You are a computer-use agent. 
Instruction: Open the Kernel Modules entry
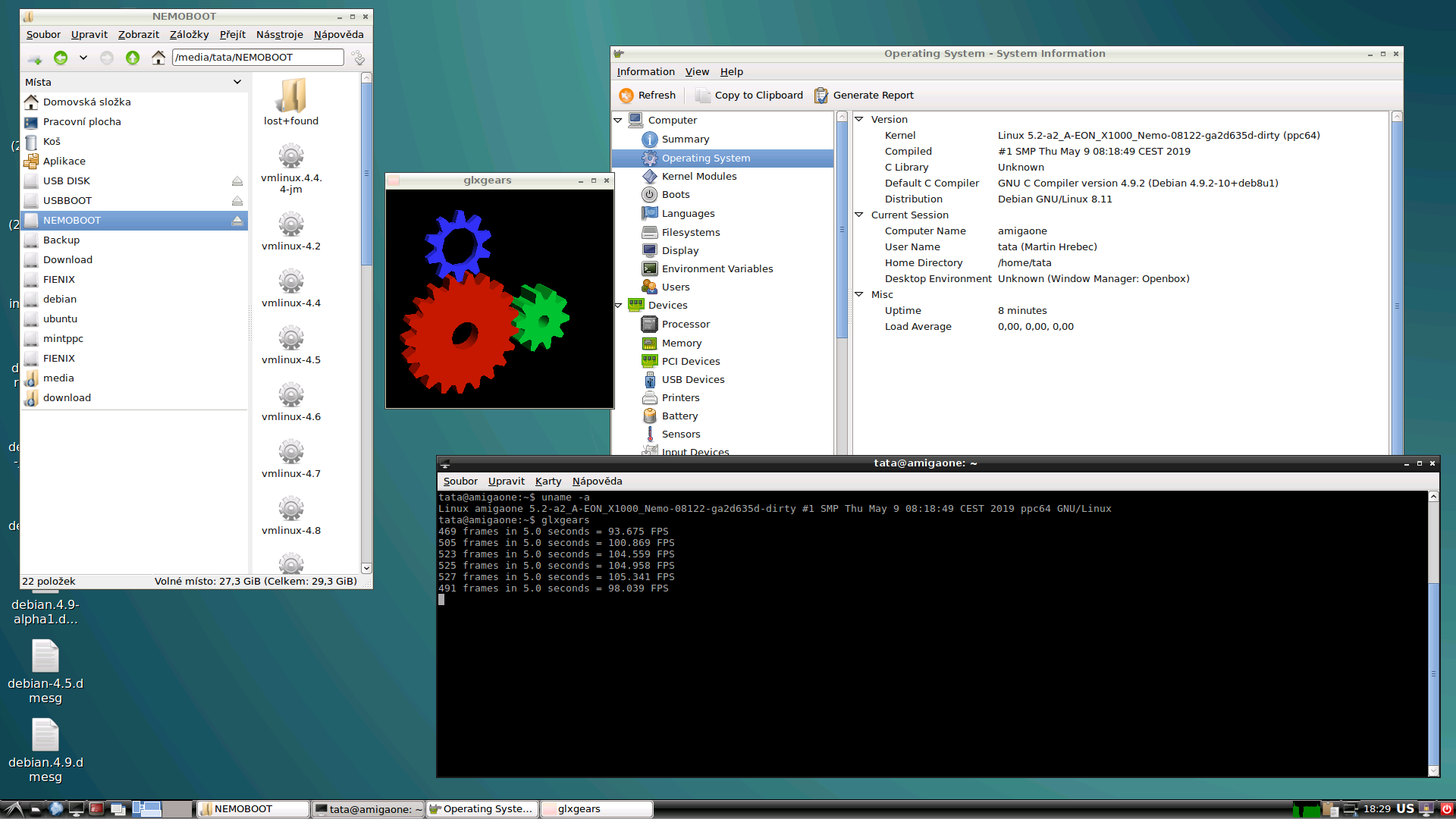(698, 176)
